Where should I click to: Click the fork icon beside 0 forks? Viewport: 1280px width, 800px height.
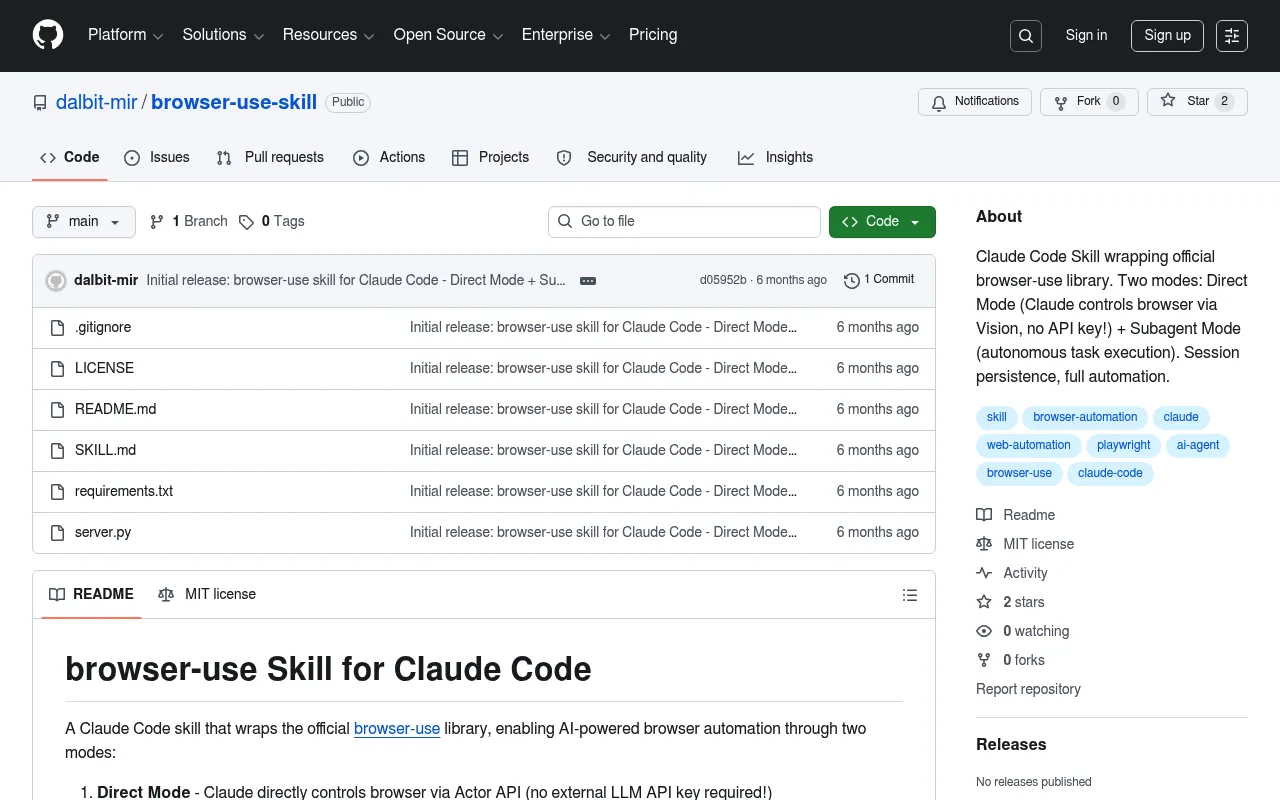pos(984,660)
